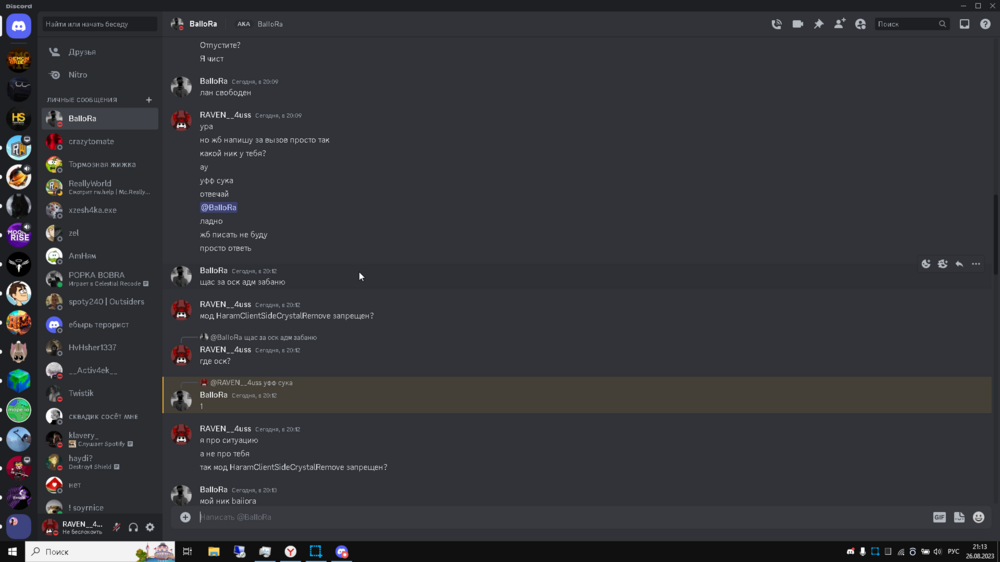Open the Друзья friends page
Screen dimensions: 1000x562
(x=100, y=52)
